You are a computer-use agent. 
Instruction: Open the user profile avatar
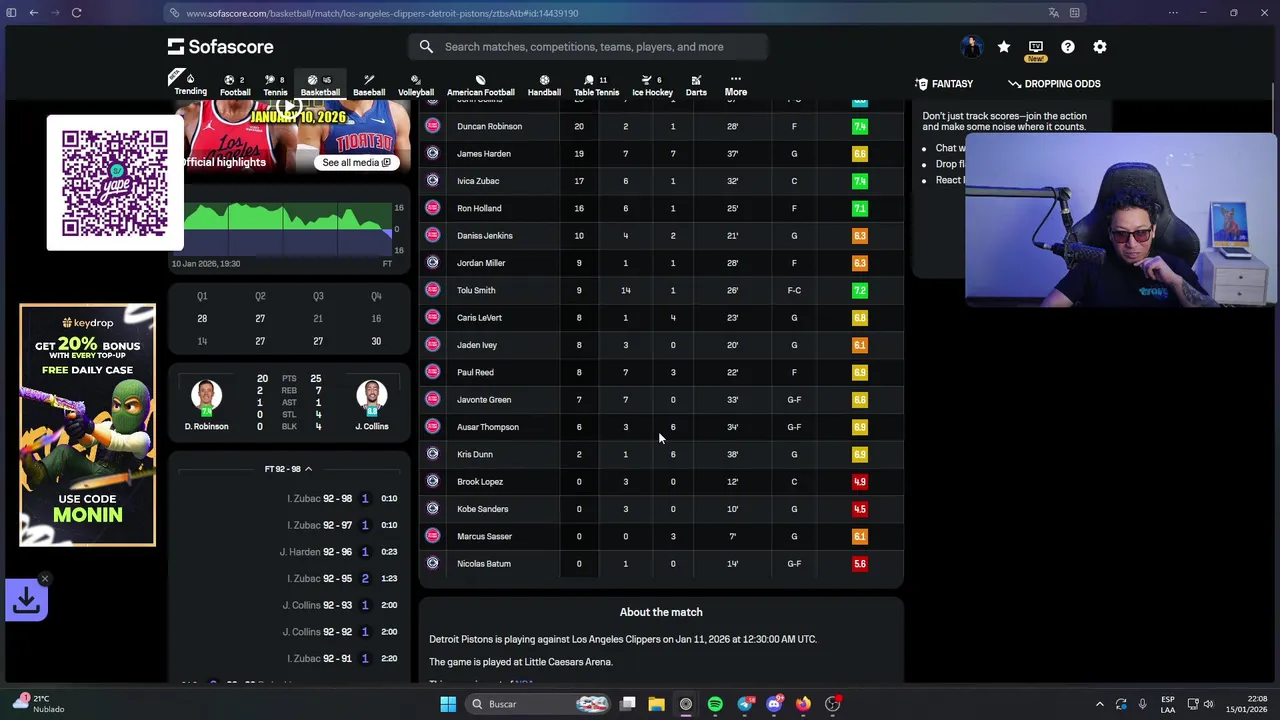(x=971, y=47)
